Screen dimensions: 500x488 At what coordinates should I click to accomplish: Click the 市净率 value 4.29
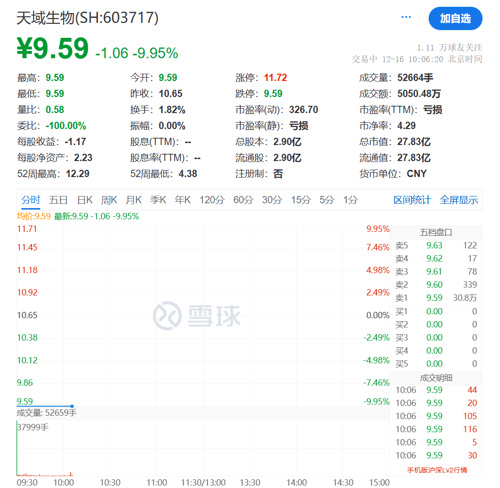[x=406, y=126]
